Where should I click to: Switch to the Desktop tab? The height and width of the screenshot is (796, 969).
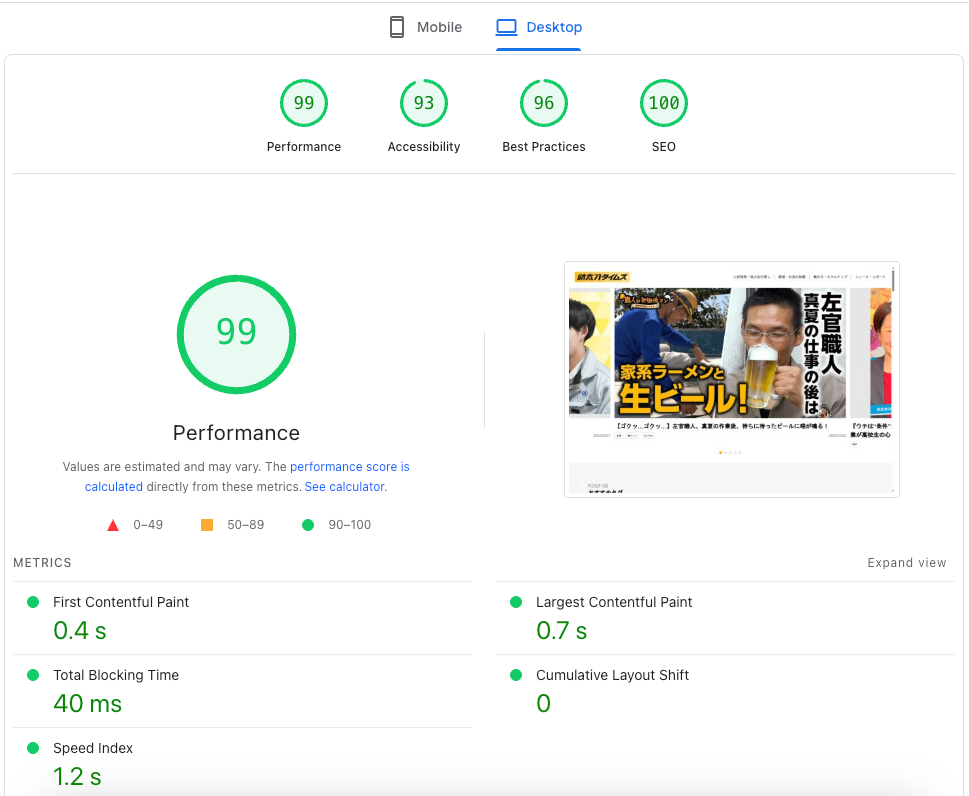pyautogui.click(x=539, y=27)
